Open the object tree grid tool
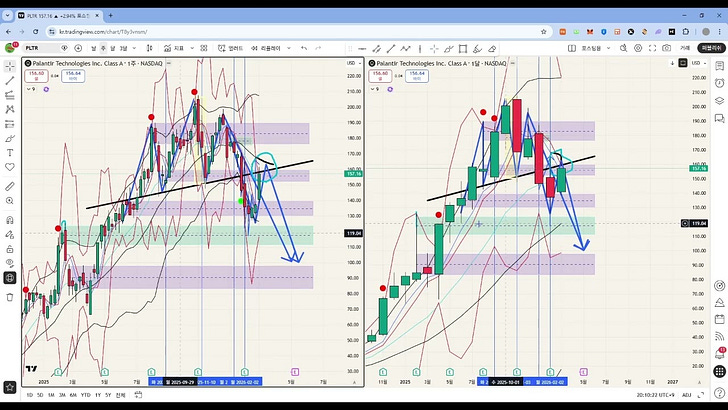 10,278
